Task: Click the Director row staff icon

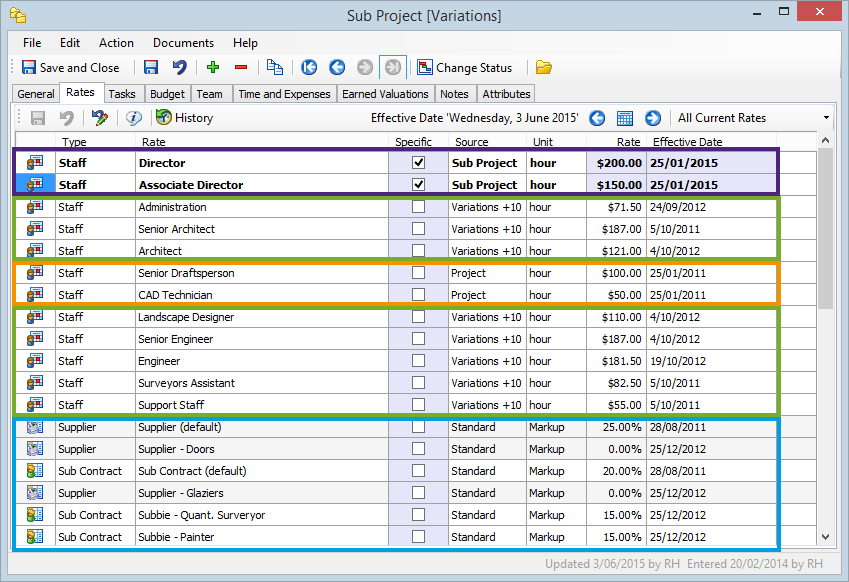Action: [x=35, y=162]
